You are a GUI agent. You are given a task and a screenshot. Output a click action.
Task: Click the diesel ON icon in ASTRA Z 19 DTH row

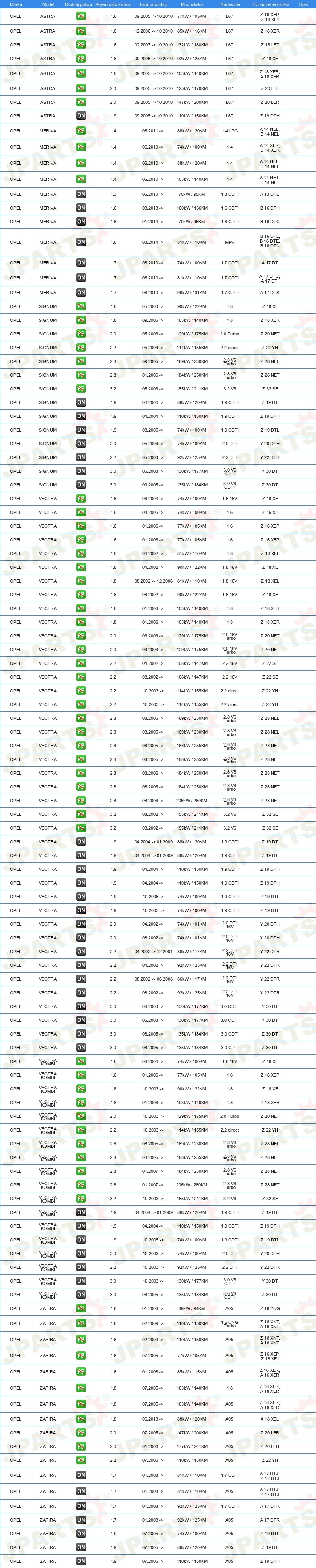coord(81,115)
